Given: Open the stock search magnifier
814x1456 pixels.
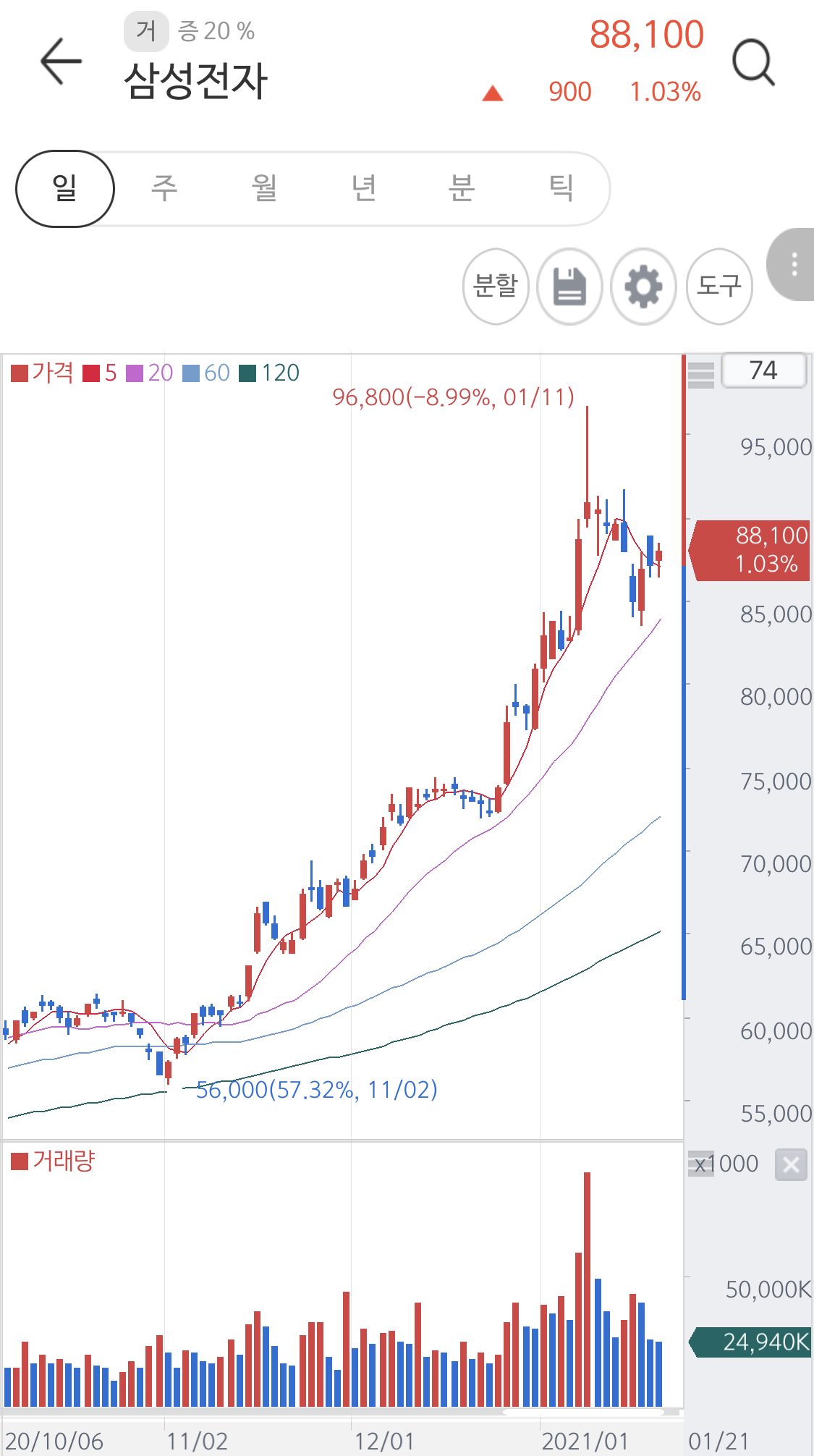Looking at the screenshot, I should 753,63.
